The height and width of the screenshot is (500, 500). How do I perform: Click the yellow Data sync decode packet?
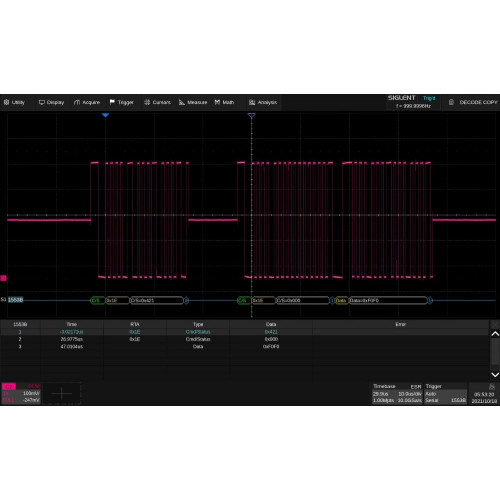pos(341,300)
